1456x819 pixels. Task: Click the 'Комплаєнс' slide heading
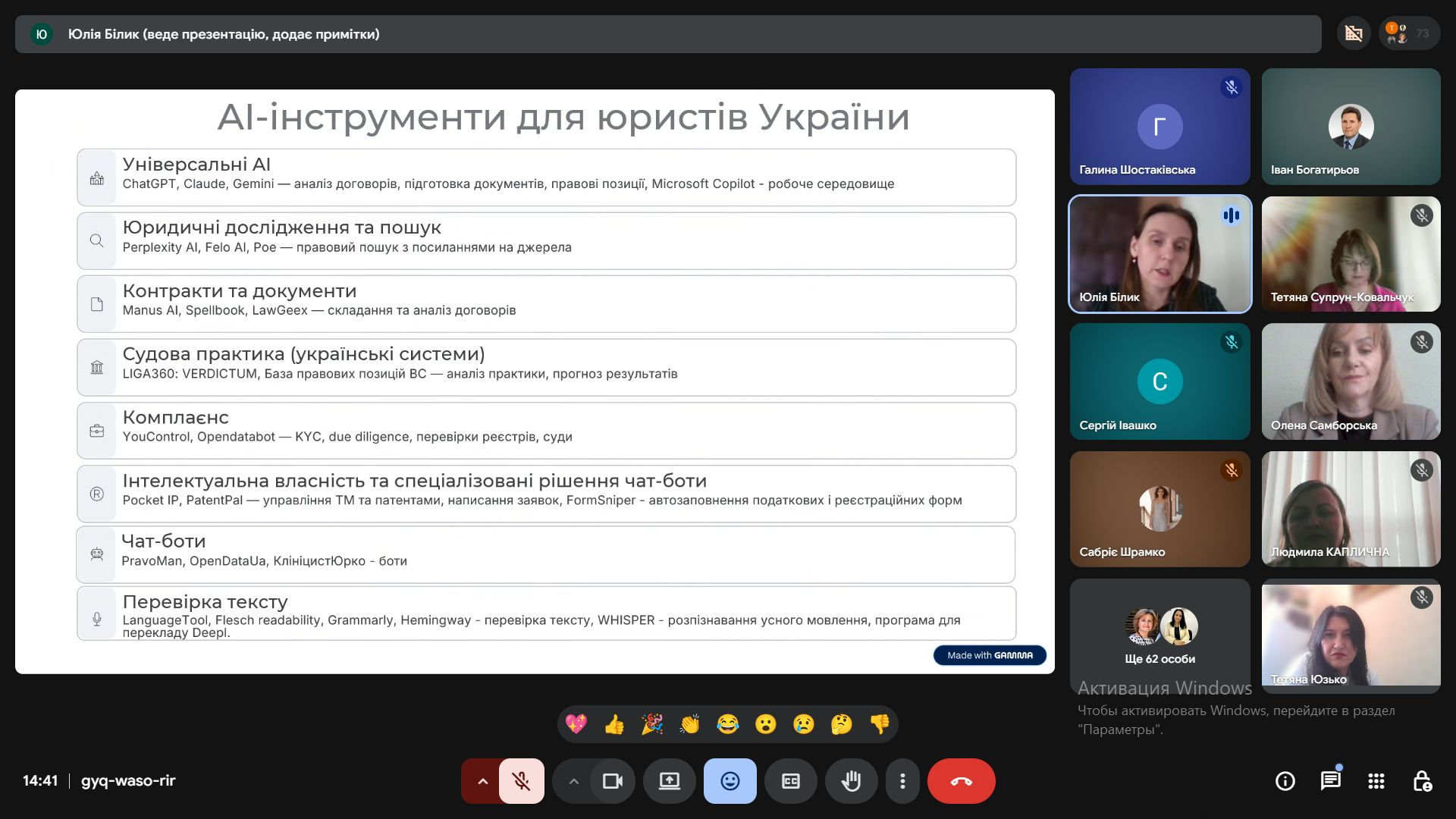(175, 418)
